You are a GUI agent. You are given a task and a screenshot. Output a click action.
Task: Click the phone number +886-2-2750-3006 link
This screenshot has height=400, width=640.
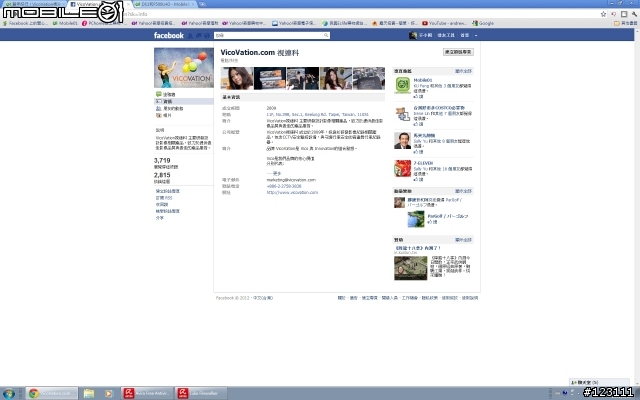click(x=284, y=186)
